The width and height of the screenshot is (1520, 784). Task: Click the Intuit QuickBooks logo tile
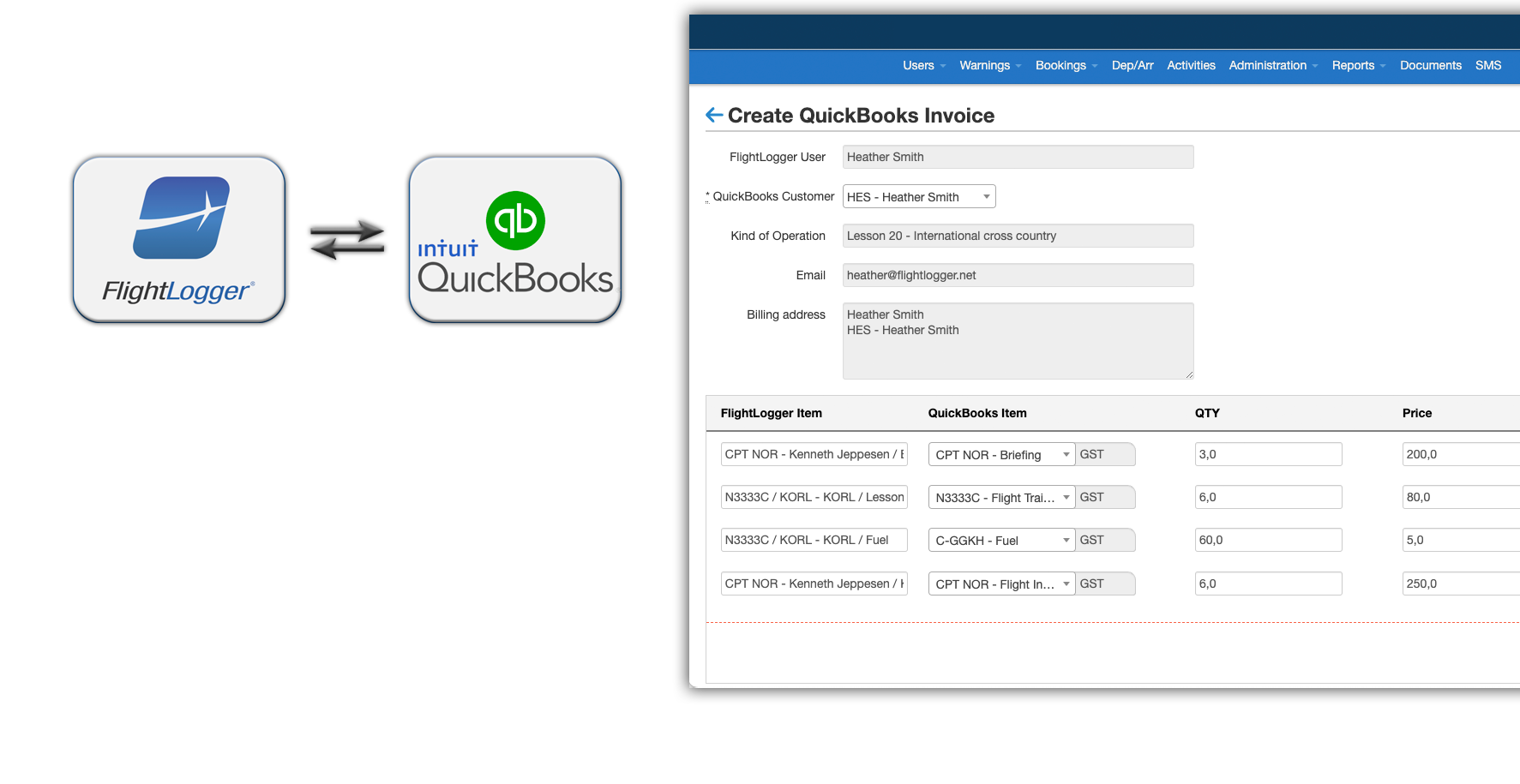tap(515, 239)
